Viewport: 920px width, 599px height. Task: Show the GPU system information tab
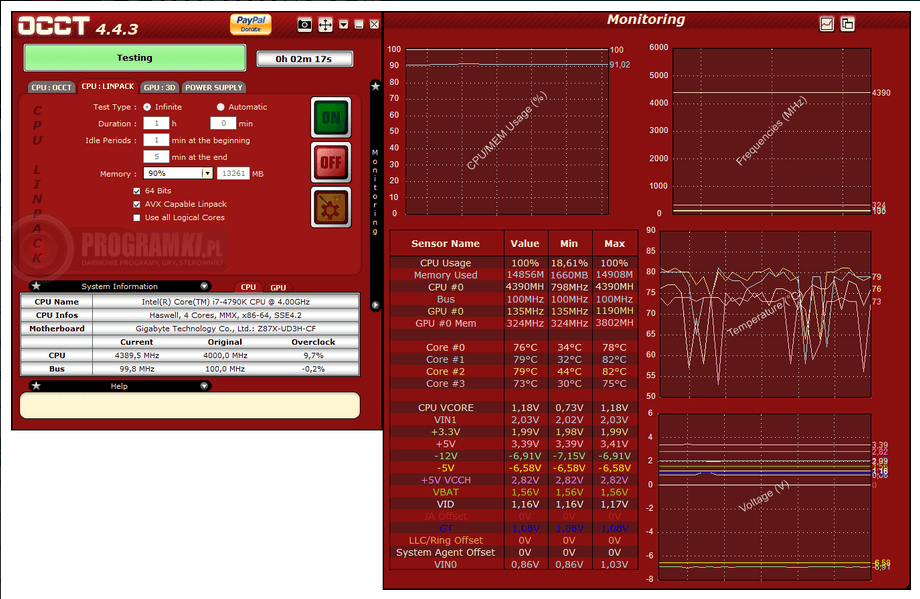click(278, 287)
